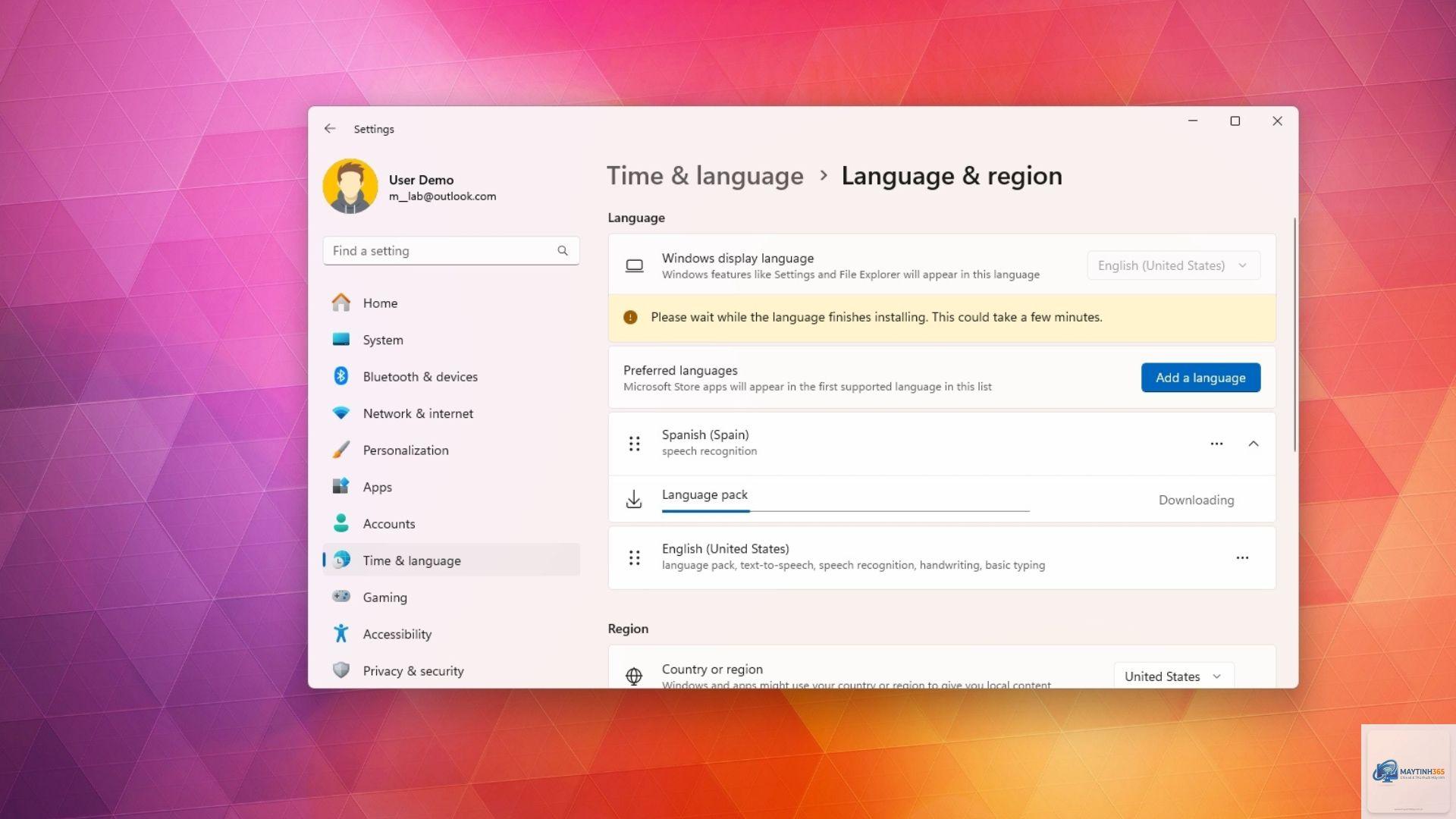
Task: Select Time & language in the sidebar
Action: tap(451, 560)
